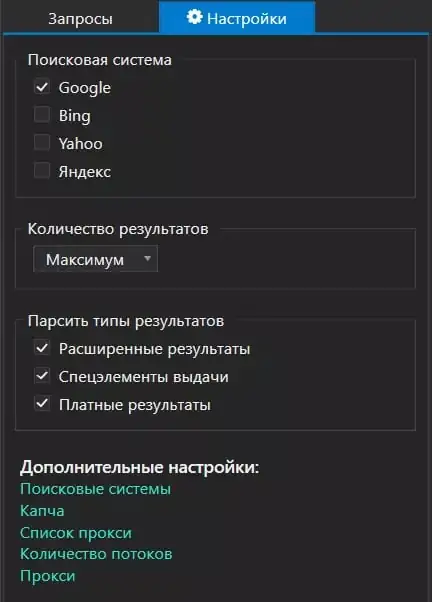Open the Прокси settings link
The height and width of the screenshot is (602, 432).
click(x=48, y=576)
